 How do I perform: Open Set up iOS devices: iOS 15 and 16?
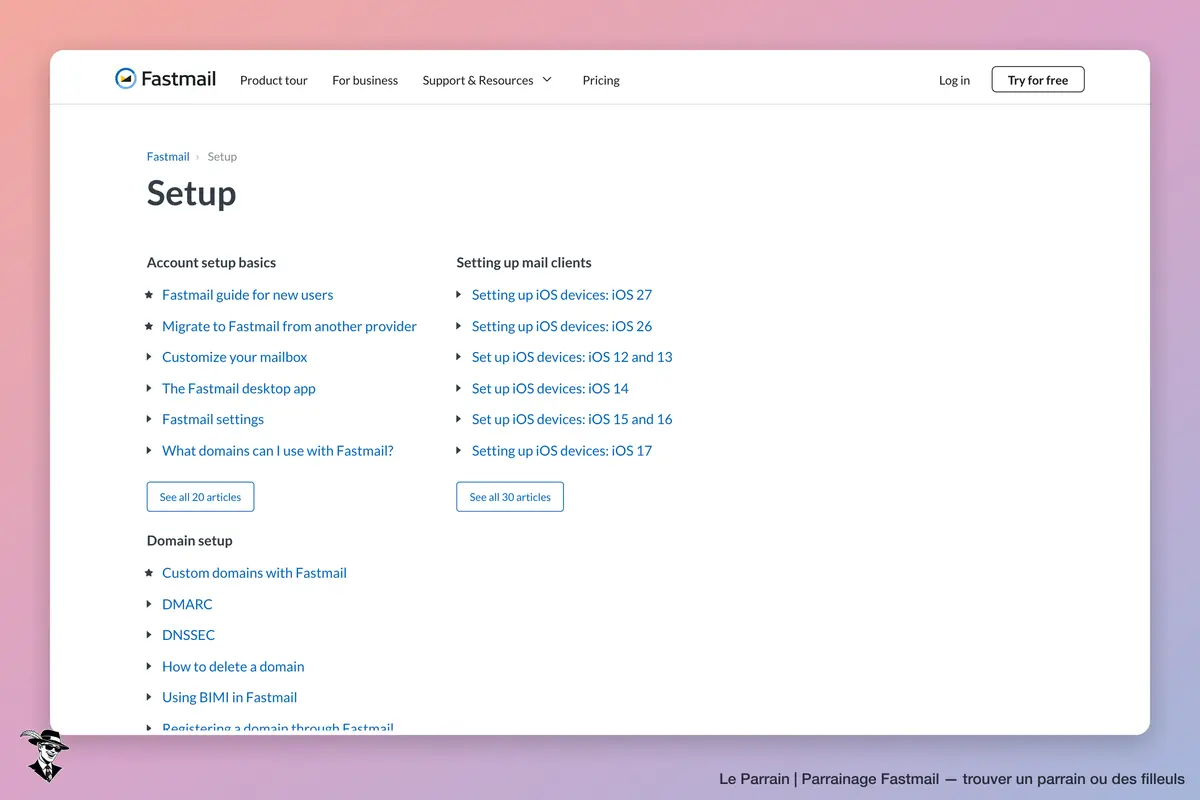pyautogui.click(x=572, y=419)
